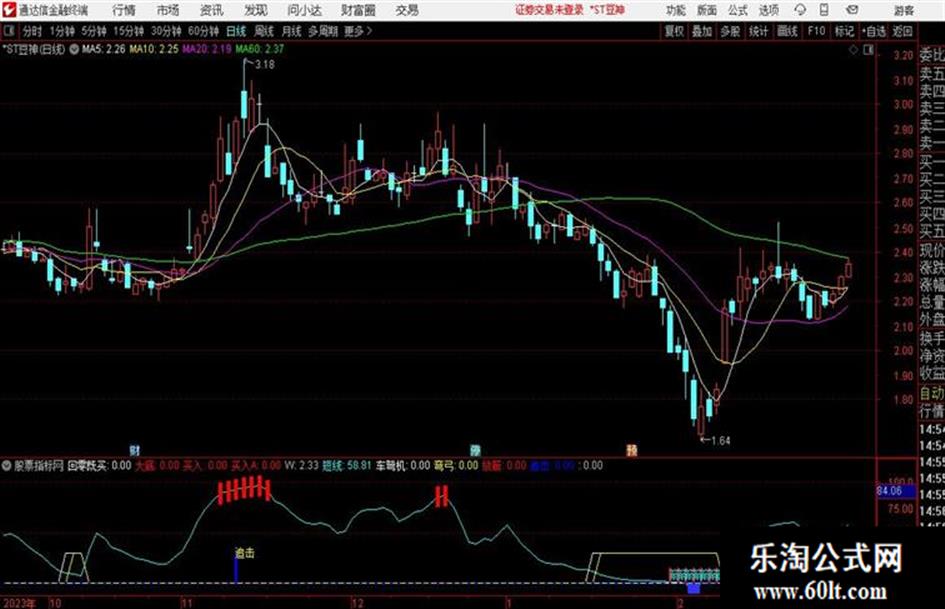Screen dimensions: 945x609
Task: Open the 公式 menu
Action: 738,10
